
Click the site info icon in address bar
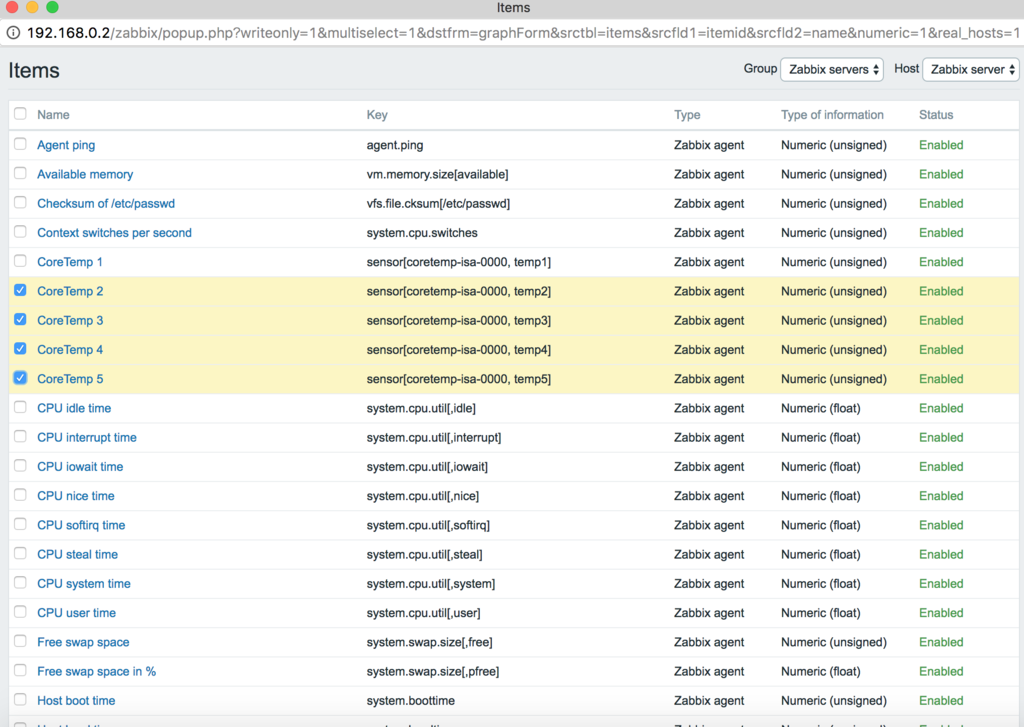tap(13, 33)
